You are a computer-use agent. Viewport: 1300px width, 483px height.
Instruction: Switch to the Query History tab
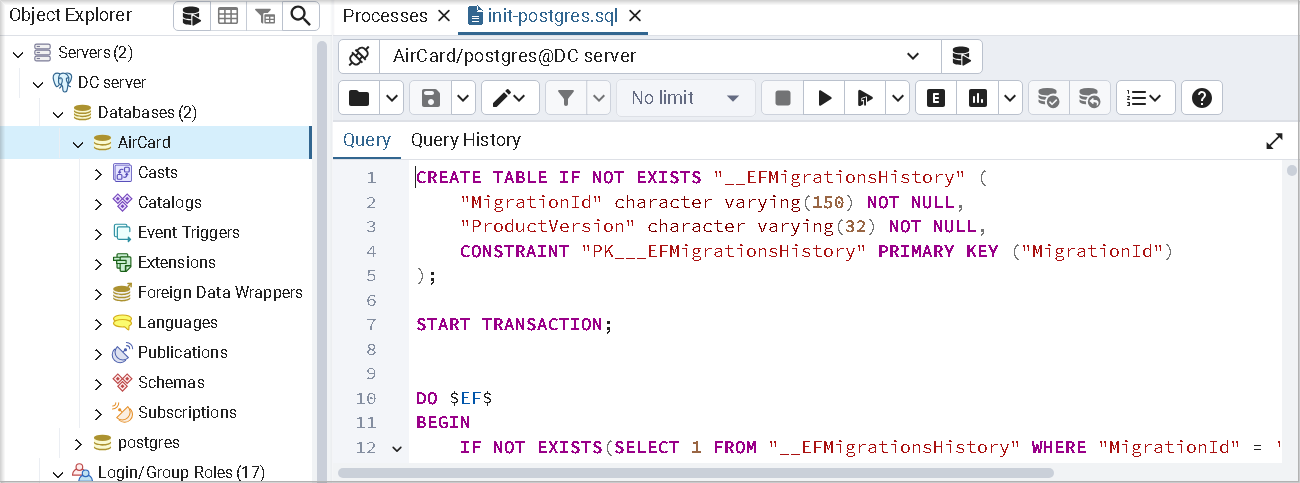465,140
